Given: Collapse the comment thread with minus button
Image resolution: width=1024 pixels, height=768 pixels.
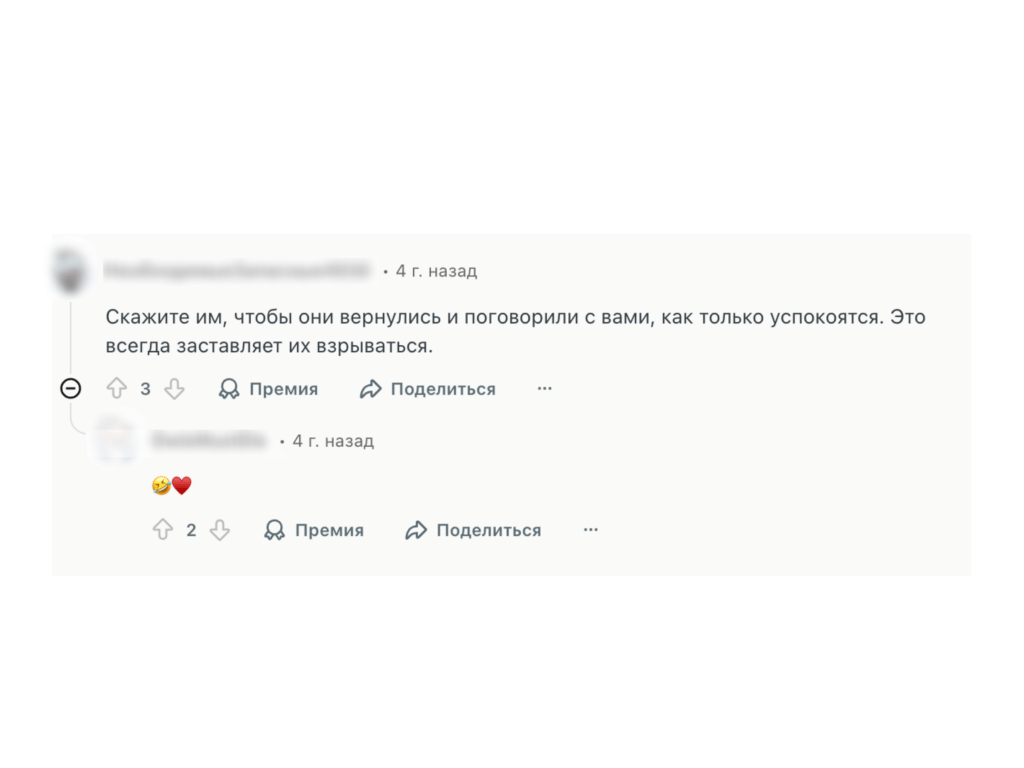Looking at the screenshot, I should [x=71, y=389].
